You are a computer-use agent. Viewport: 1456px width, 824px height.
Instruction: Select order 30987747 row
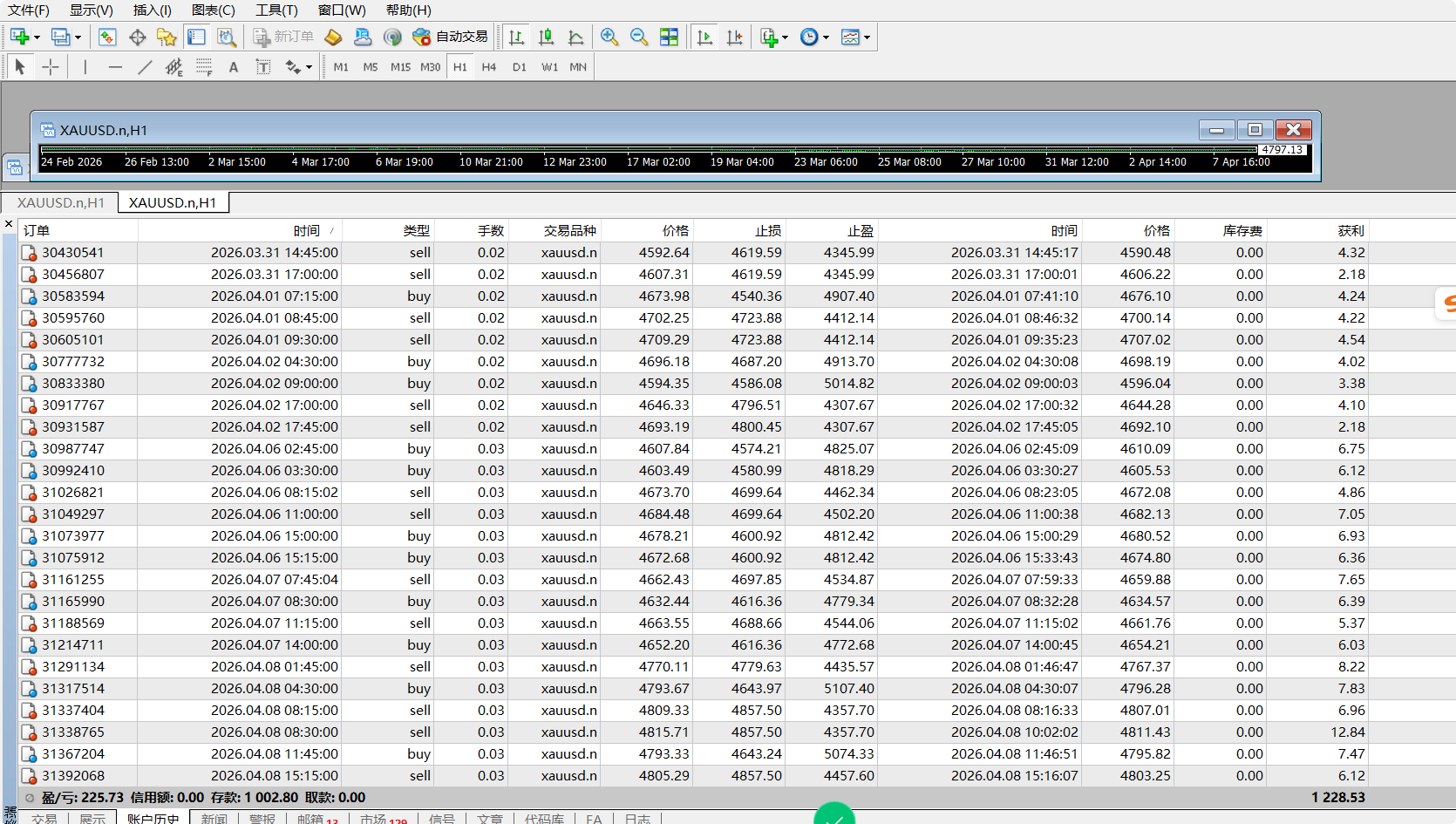73,448
